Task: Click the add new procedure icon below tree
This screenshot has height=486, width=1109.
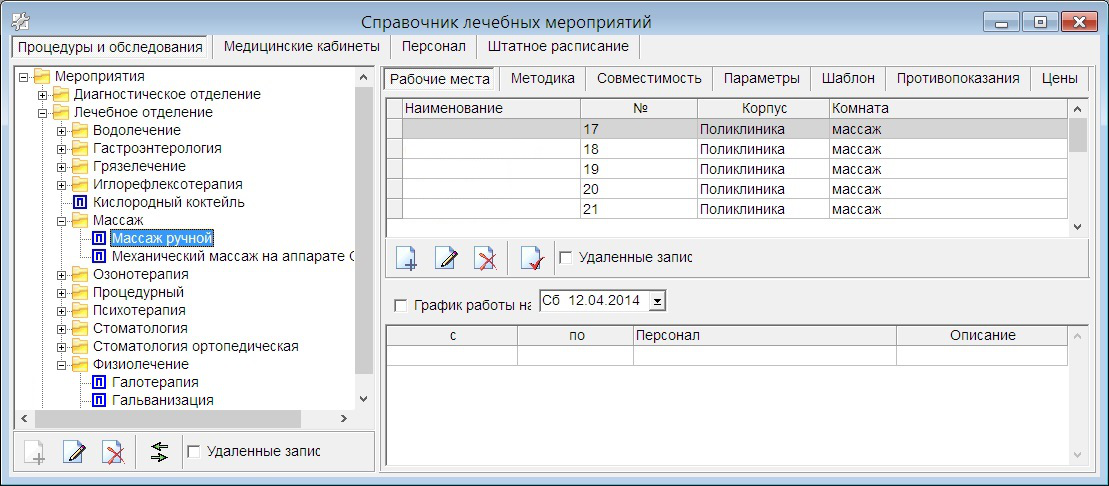Action: [35, 452]
